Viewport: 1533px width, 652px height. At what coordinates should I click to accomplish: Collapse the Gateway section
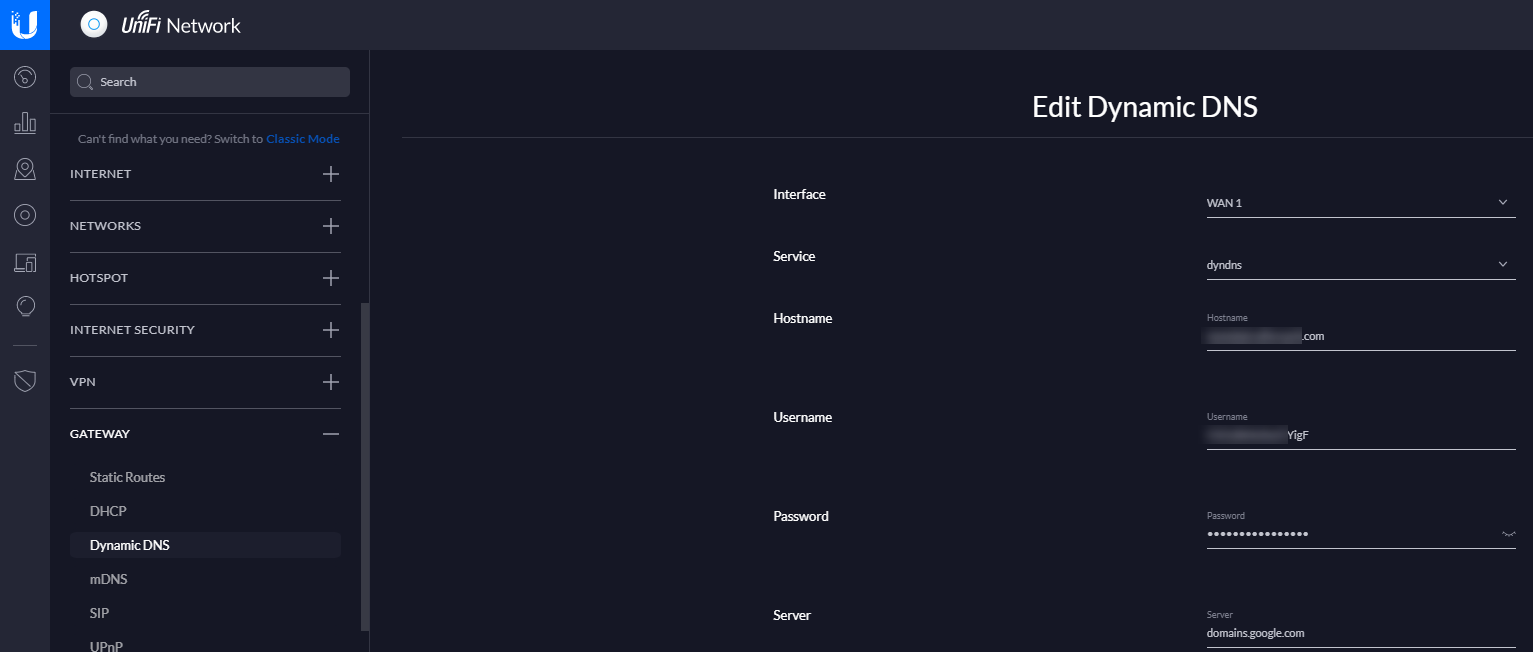point(331,434)
